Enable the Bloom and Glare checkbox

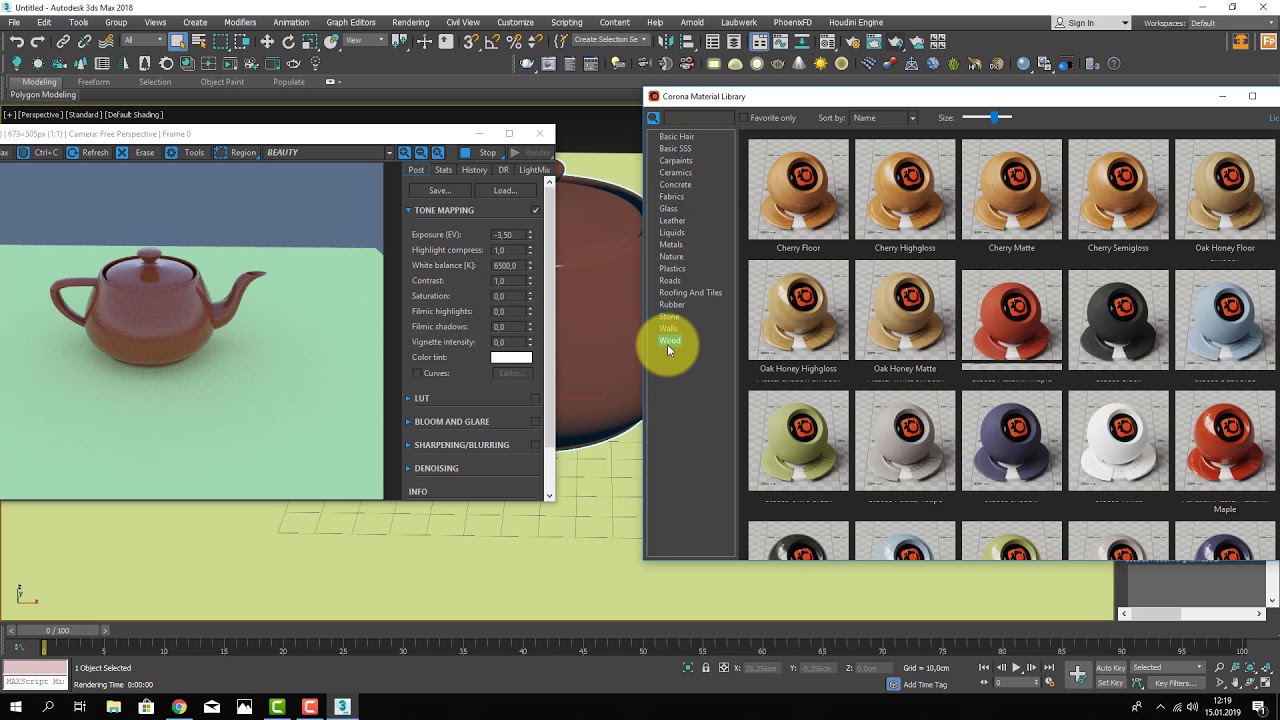[536, 422]
